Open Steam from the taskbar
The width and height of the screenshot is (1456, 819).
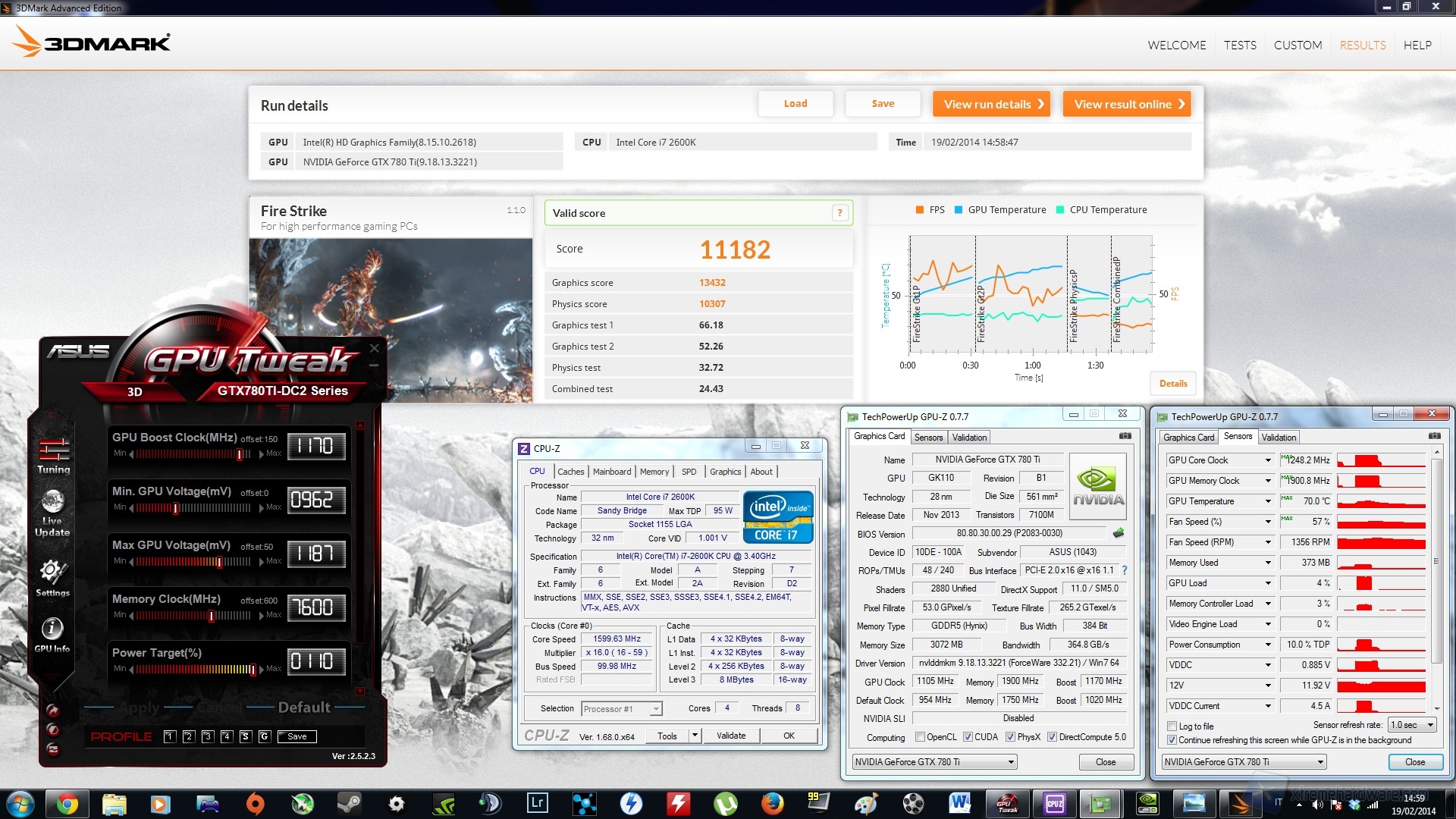tap(349, 803)
